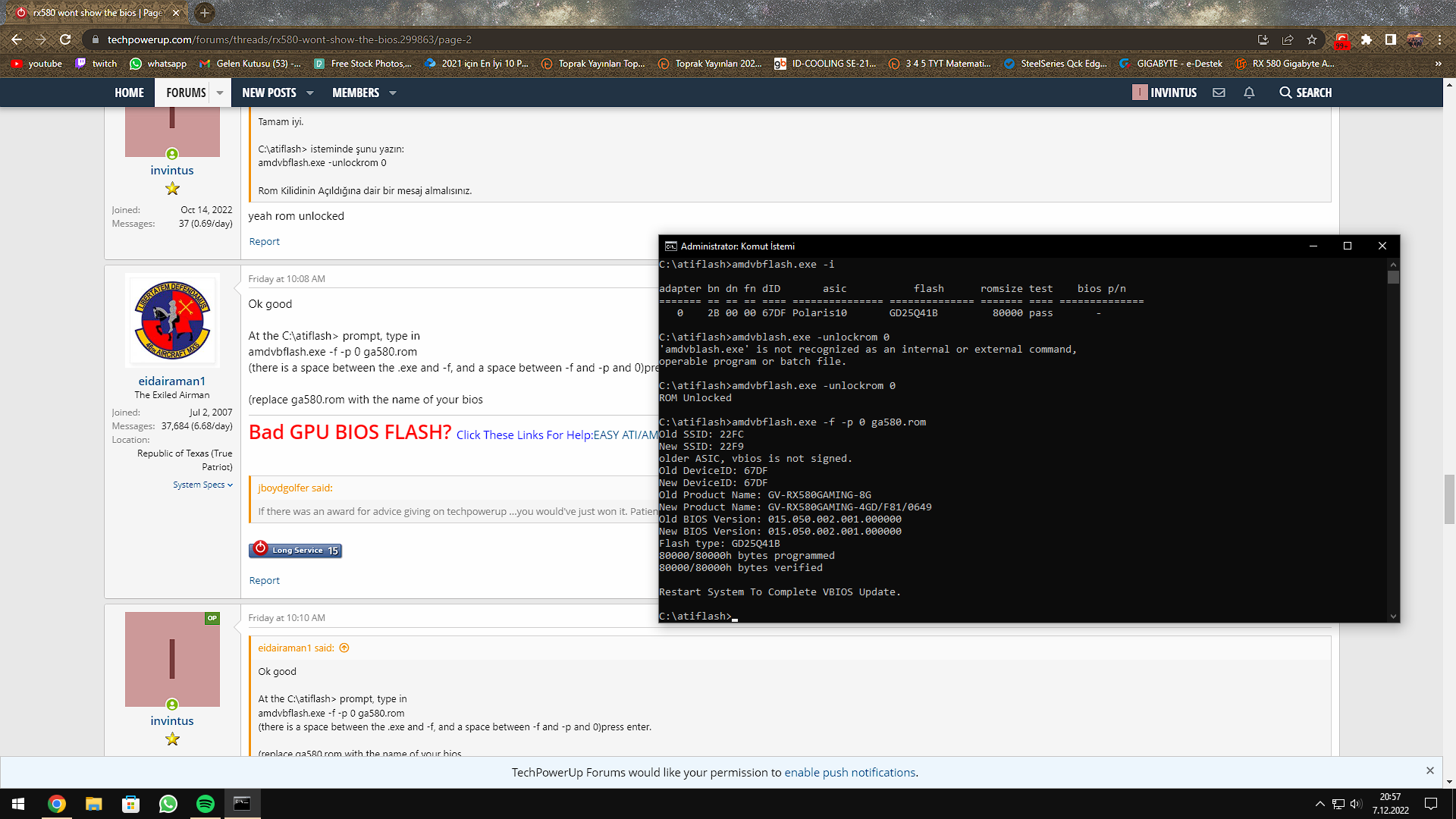Expand the MEMBERS dropdown arrow
The height and width of the screenshot is (819, 1456).
point(393,93)
